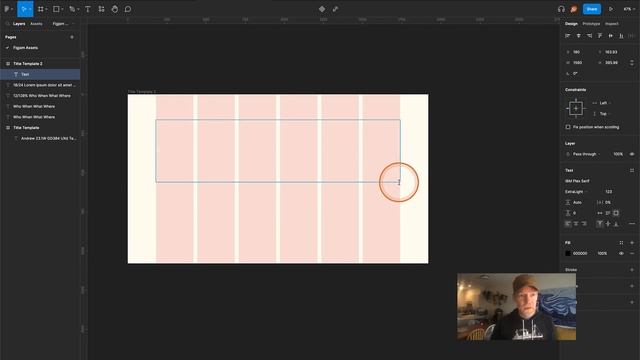640x360 pixels.
Task: Add a new fill with plus
Action: point(632,242)
